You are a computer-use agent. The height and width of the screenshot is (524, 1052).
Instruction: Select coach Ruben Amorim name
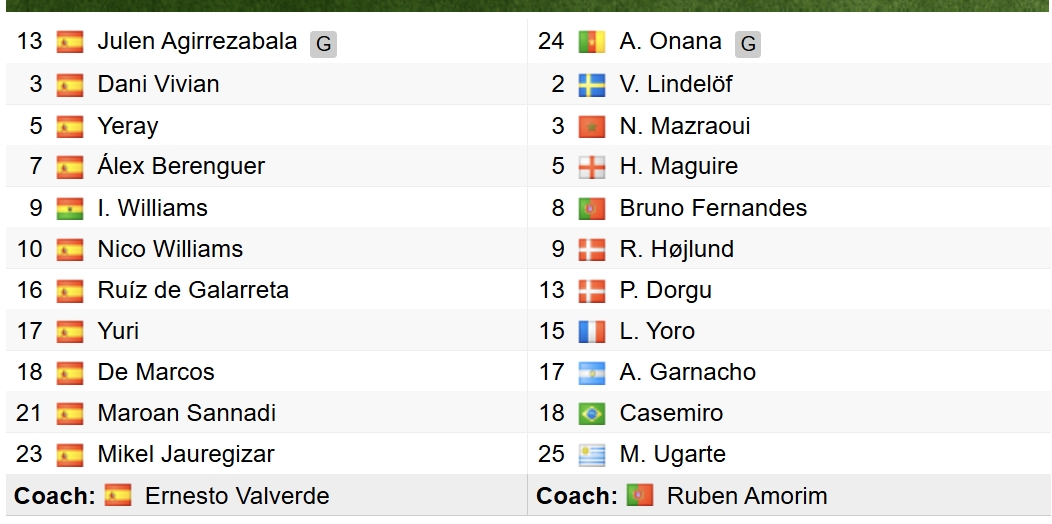747,496
